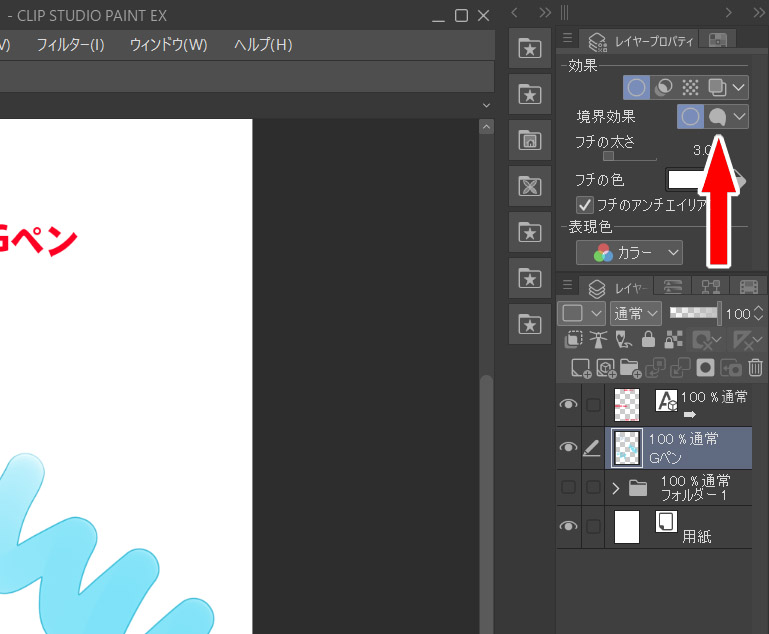This screenshot has height=634, width=769.
Task: Click the New raster layer icon
Action: [x=580, y=368]
